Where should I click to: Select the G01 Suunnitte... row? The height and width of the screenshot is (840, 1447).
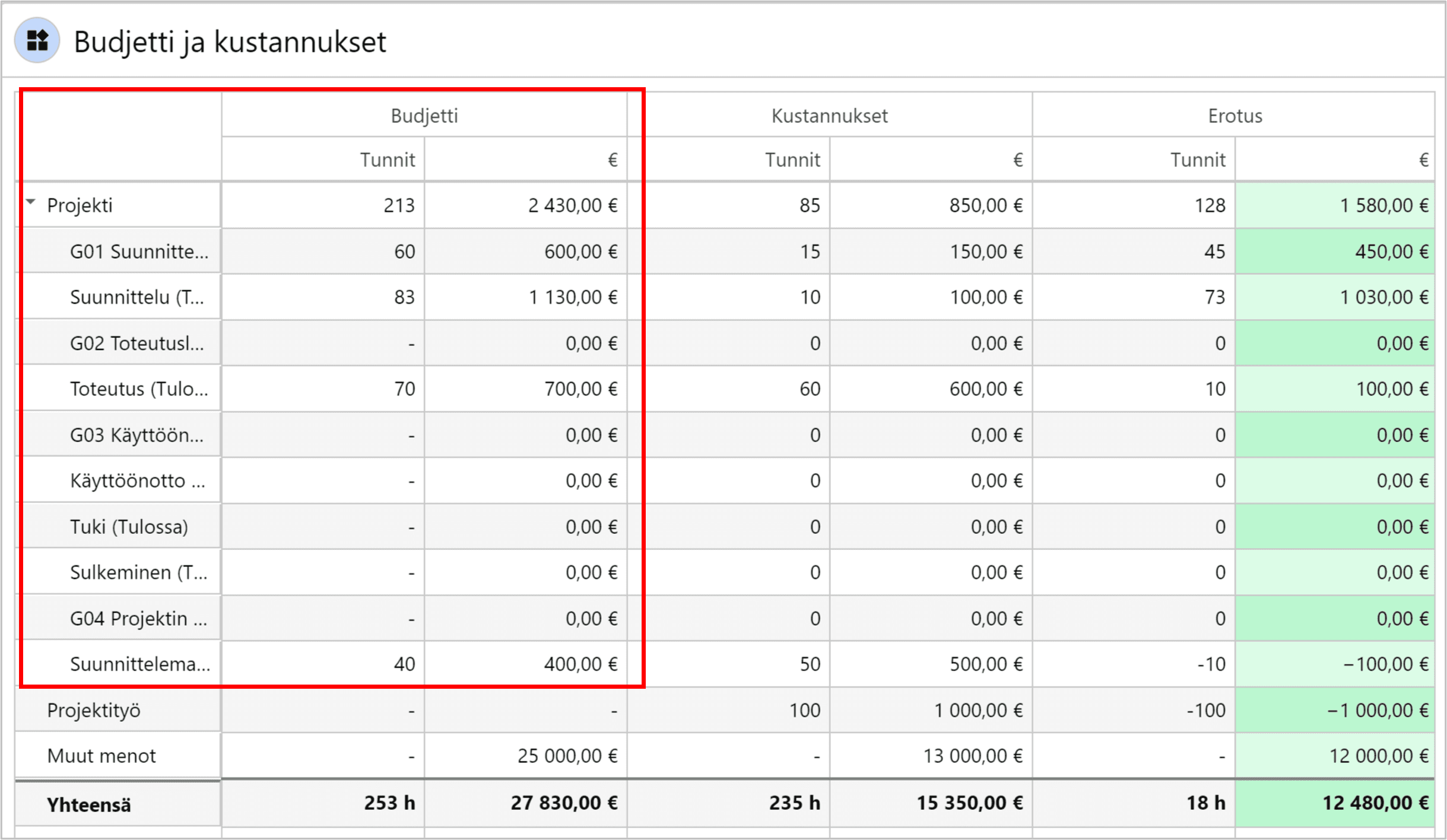coord(139,252)
